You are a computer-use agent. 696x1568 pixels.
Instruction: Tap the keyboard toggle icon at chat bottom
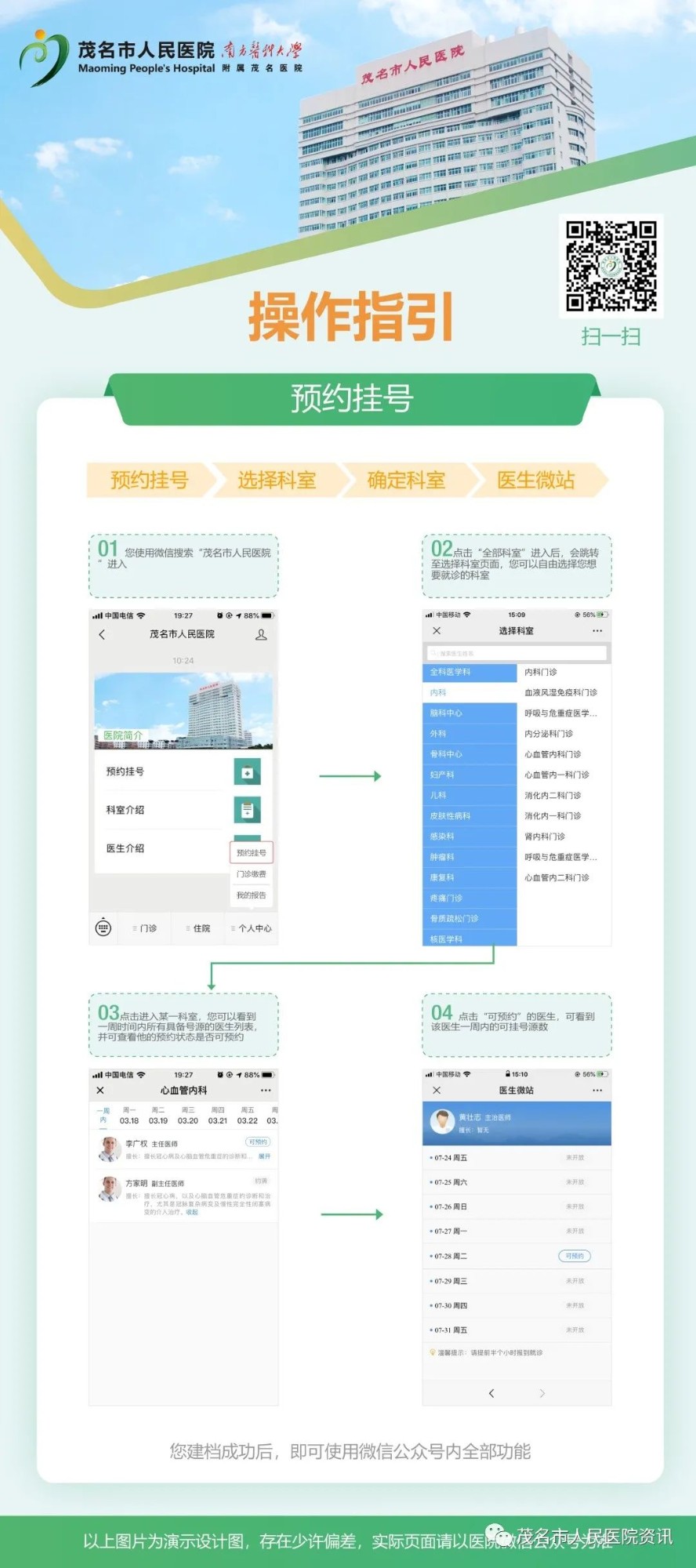tap(103, 927)
